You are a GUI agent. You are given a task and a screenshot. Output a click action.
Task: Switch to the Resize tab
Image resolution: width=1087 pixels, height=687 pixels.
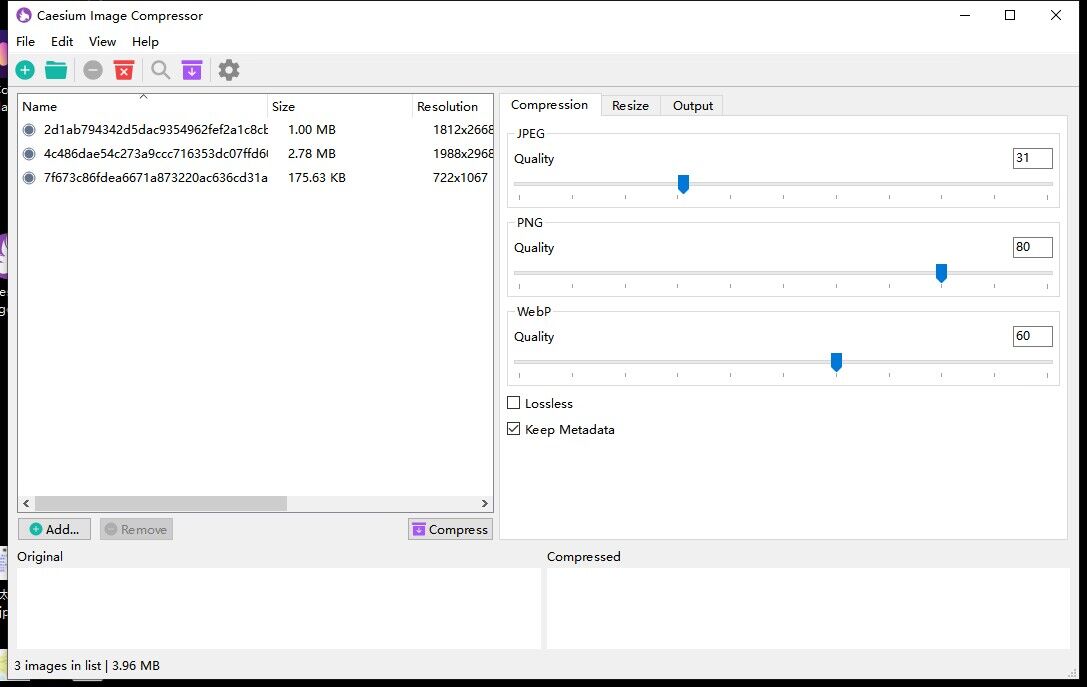click(630, 105)
